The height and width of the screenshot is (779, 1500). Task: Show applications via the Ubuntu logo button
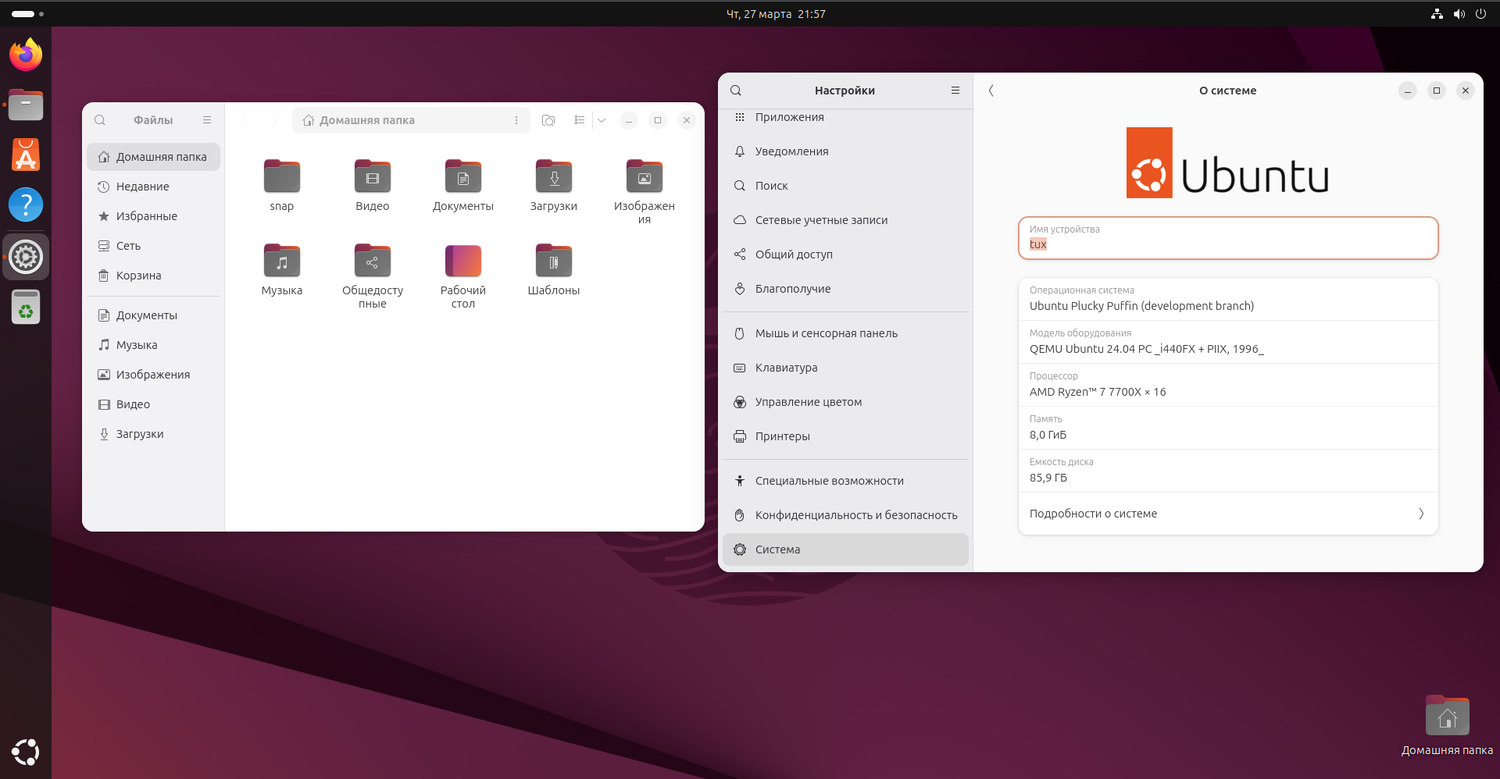(x=26, y=751)
